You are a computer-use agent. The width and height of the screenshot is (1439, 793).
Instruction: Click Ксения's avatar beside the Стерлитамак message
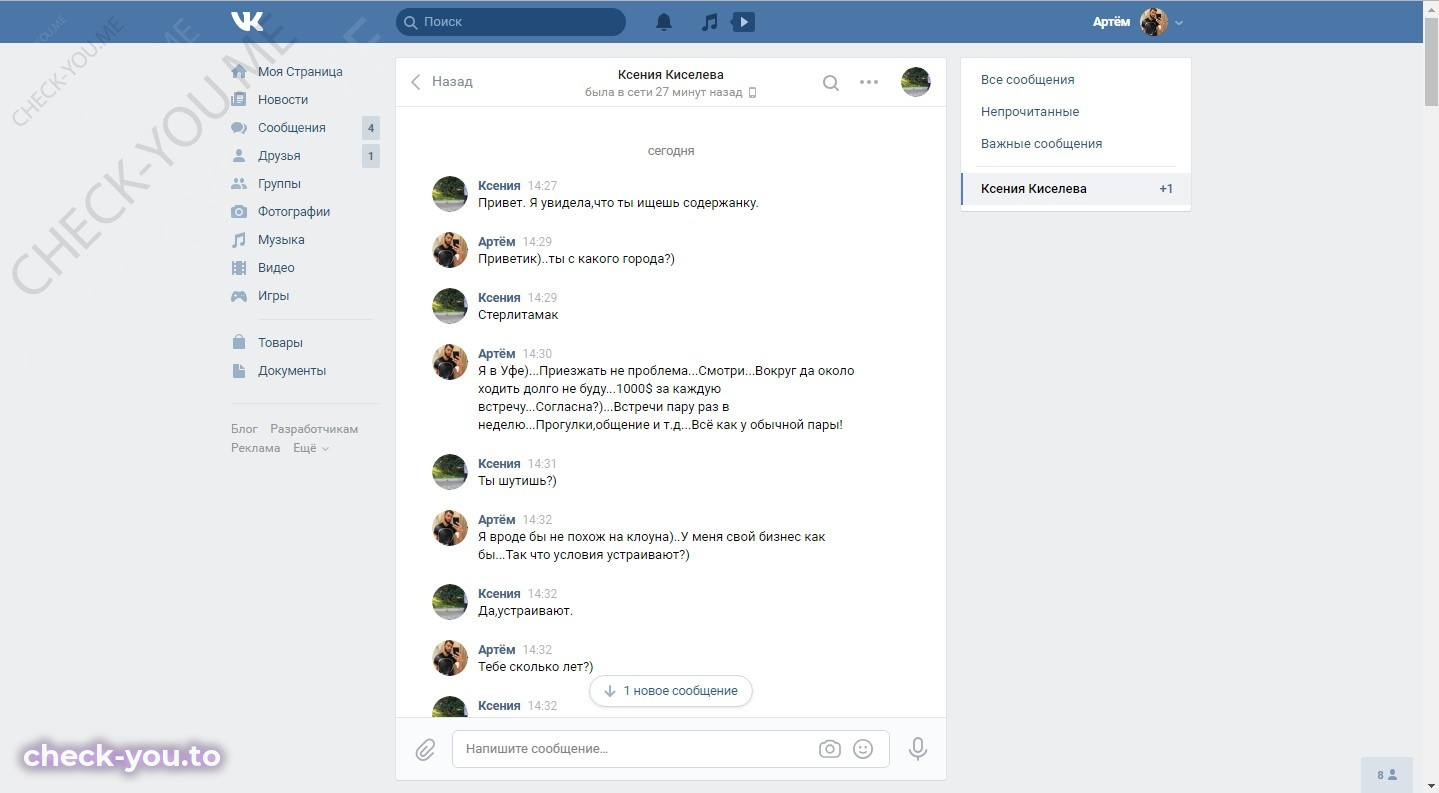coord(450,306)
